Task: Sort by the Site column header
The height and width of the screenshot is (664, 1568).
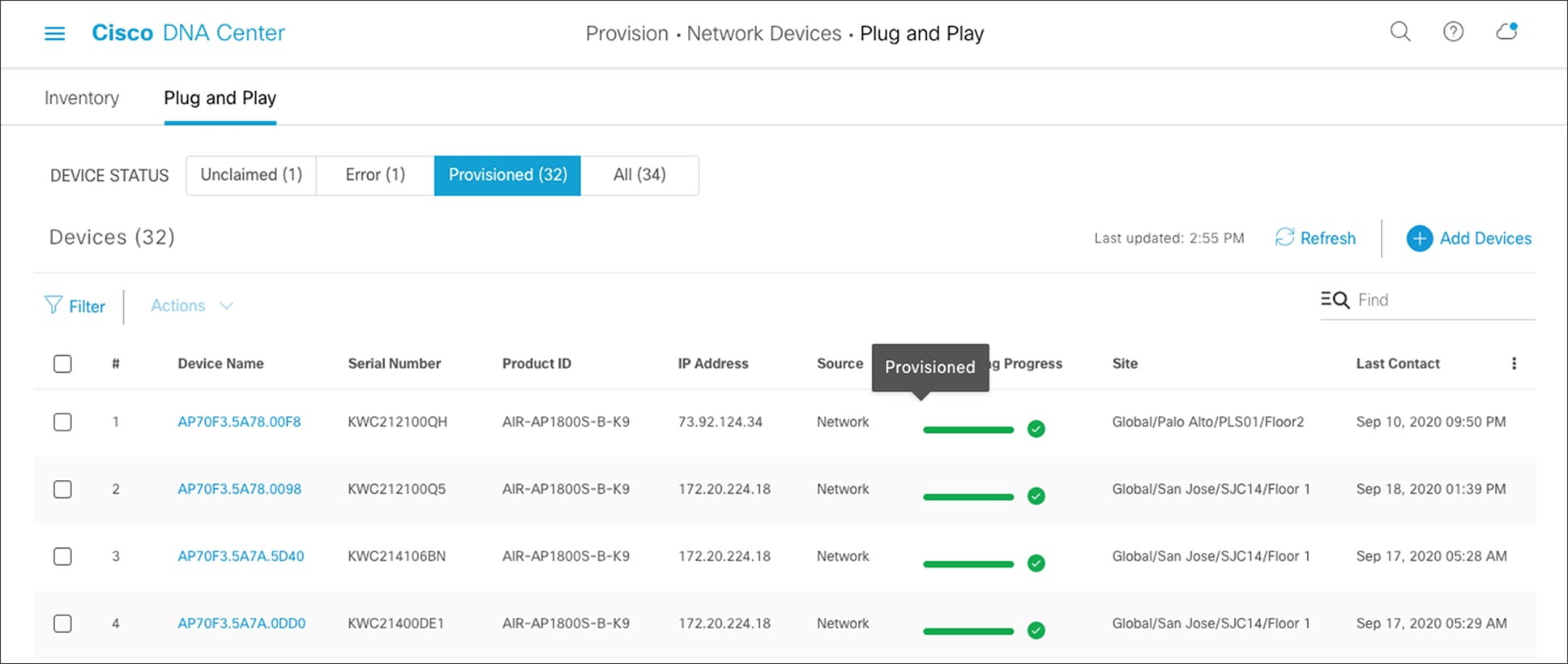Action: point(1125,363)
